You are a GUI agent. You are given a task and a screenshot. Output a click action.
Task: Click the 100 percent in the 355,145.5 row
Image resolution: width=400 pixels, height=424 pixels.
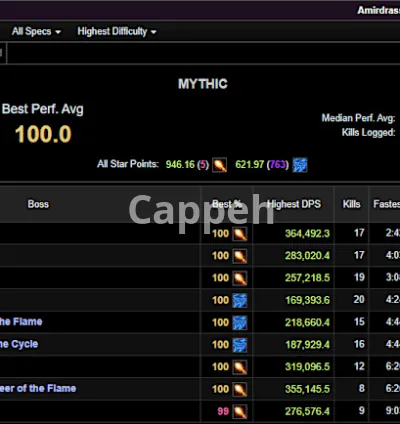(x=221, y=389)
